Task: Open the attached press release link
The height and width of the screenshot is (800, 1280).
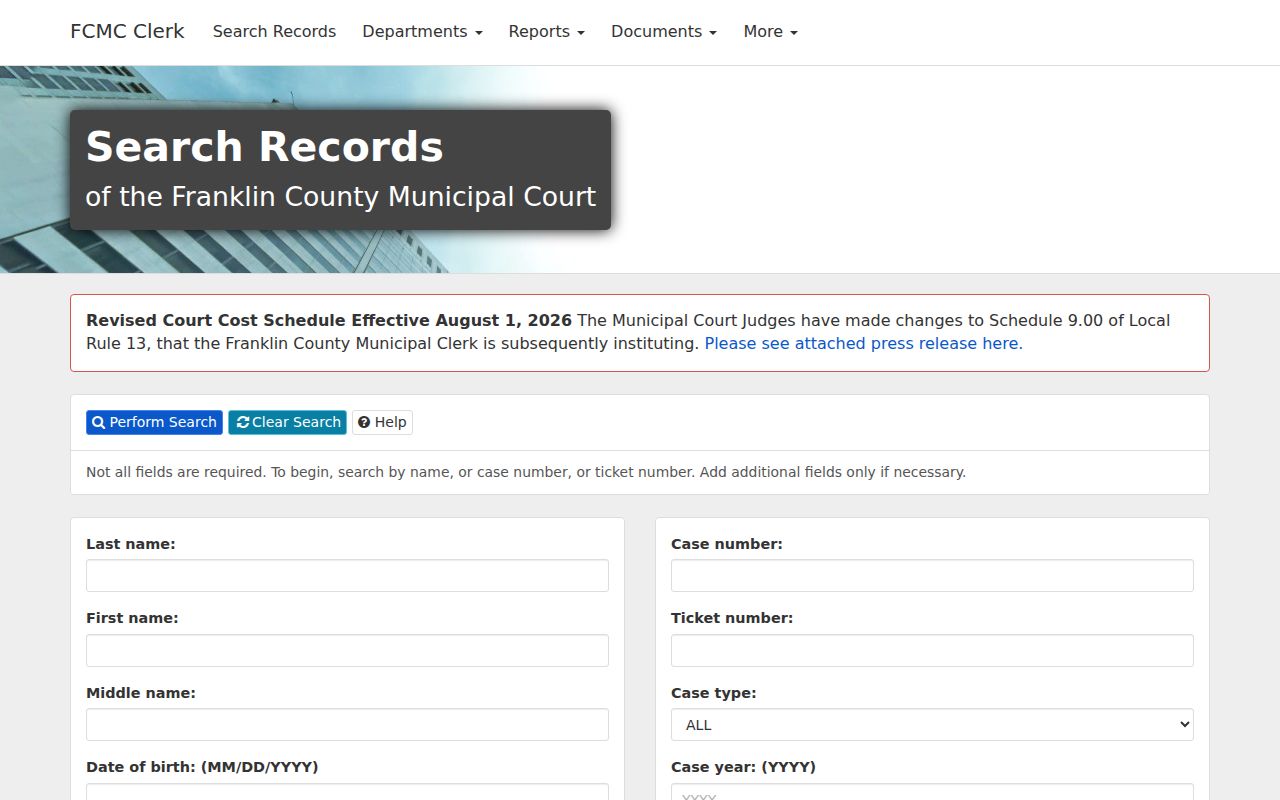Action: [863, 343]
